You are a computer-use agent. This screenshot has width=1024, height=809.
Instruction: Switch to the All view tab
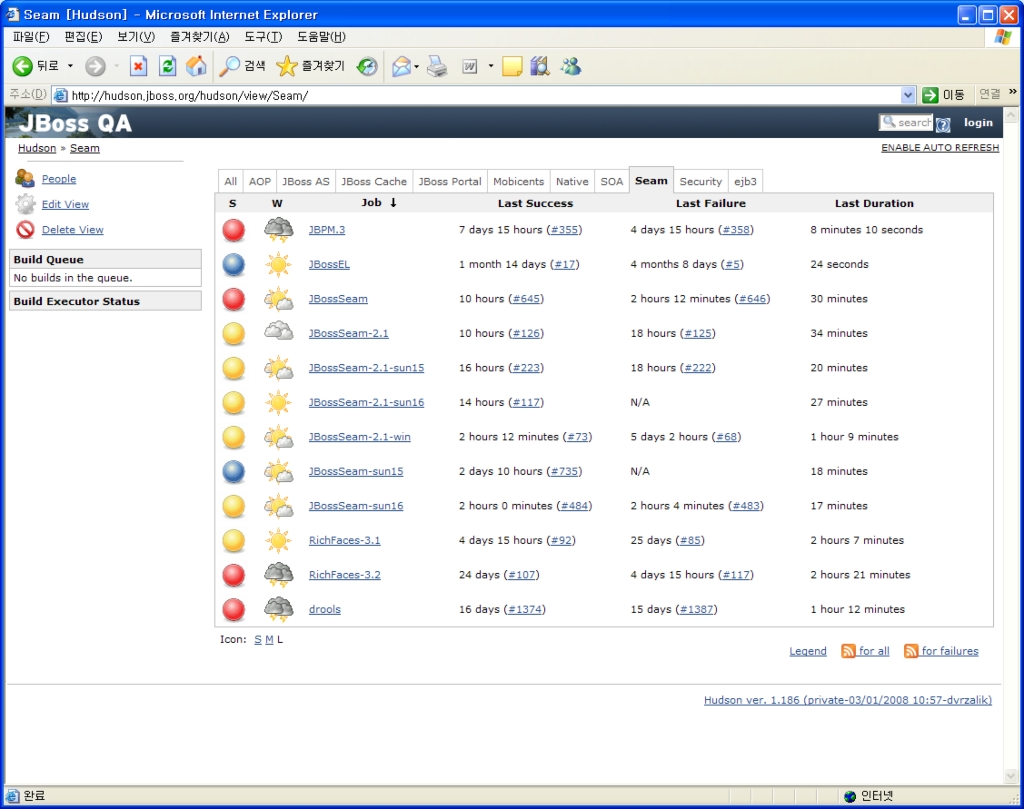tap(231, 182)
